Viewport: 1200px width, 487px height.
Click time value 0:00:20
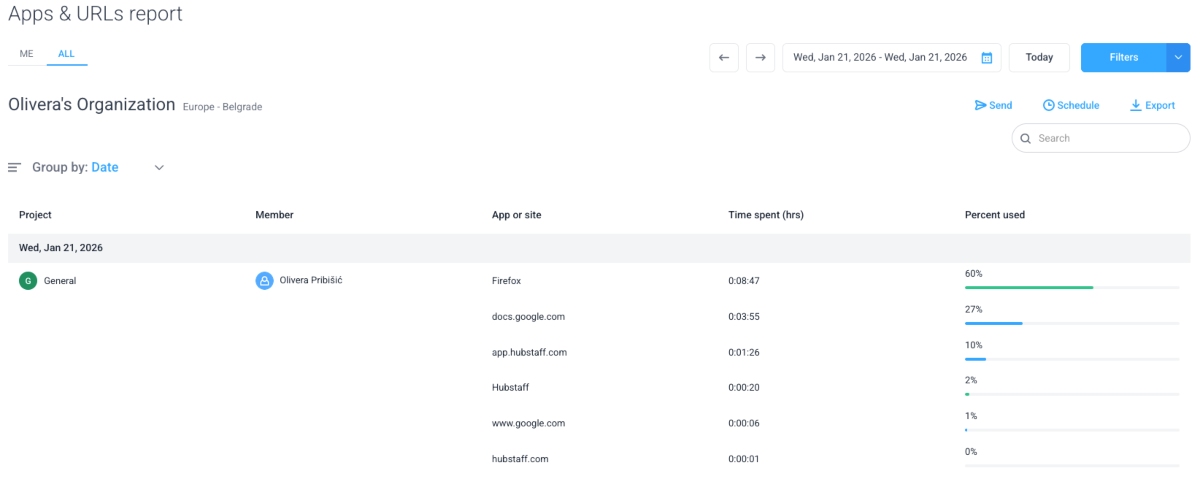(745, 388)
